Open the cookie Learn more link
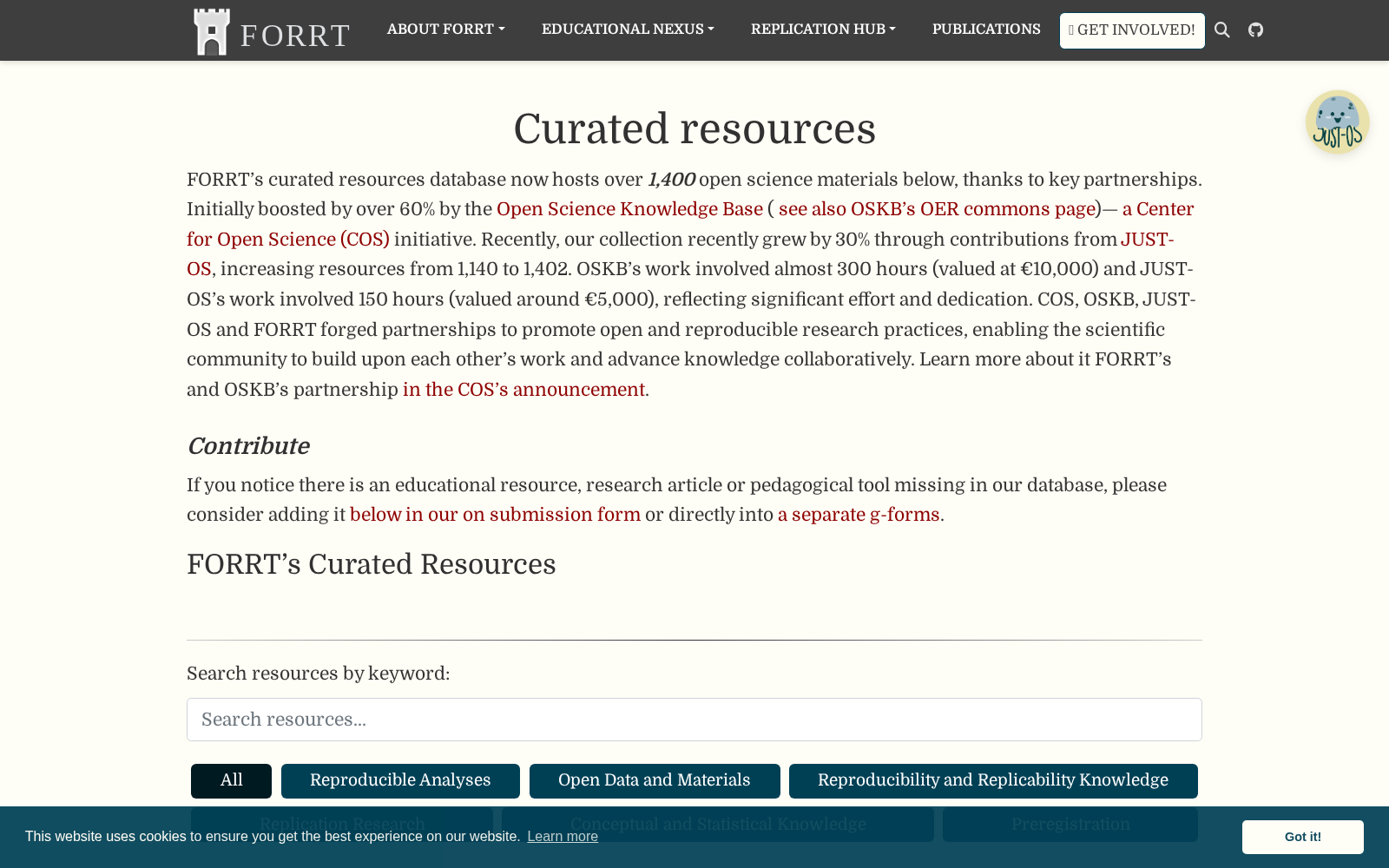The width and height of the screenshot is (1389, 868). tap(563, 837)
